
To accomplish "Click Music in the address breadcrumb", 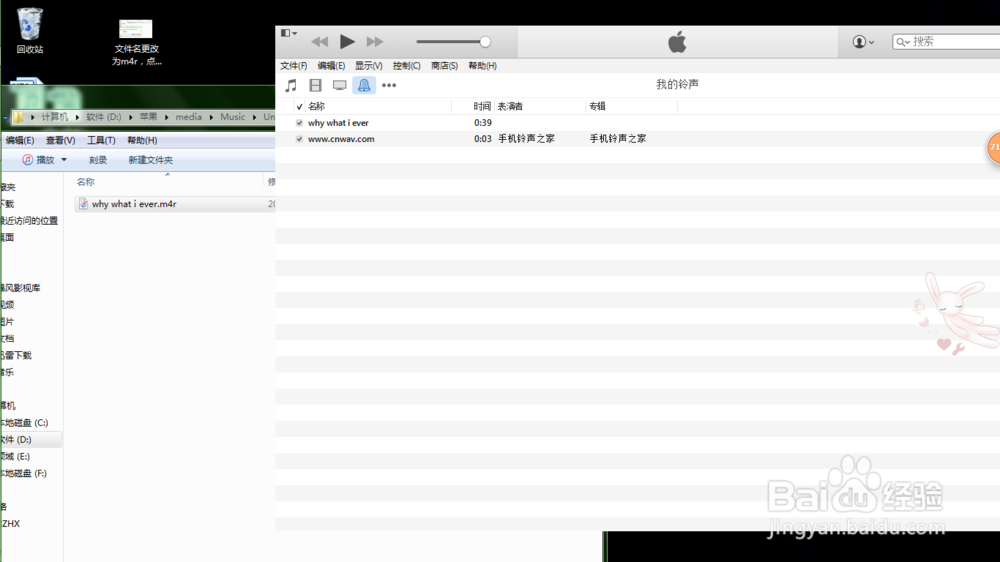I will (x=232, y=117).
